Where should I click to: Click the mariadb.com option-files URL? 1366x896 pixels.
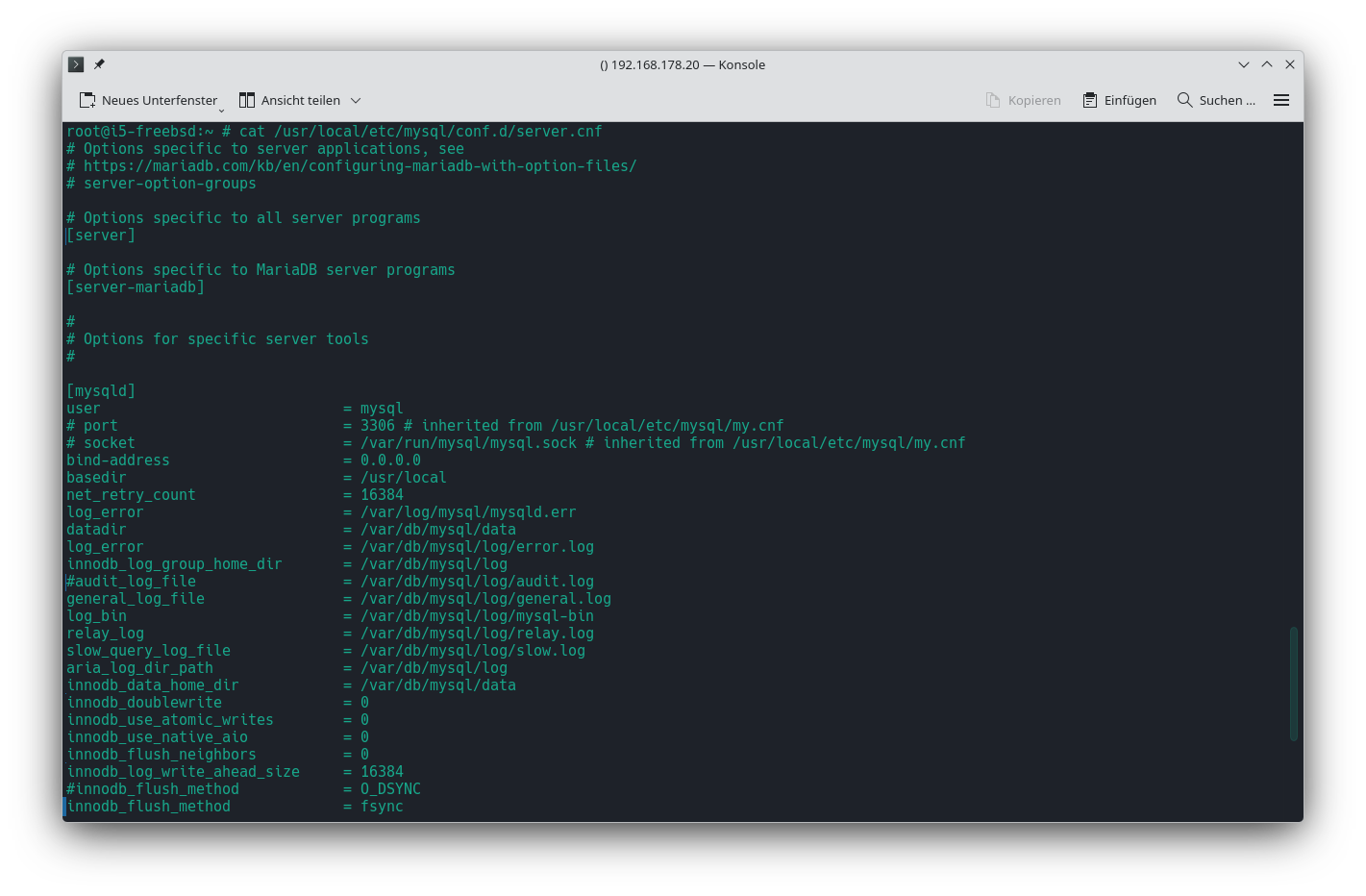tap(360, 166)
